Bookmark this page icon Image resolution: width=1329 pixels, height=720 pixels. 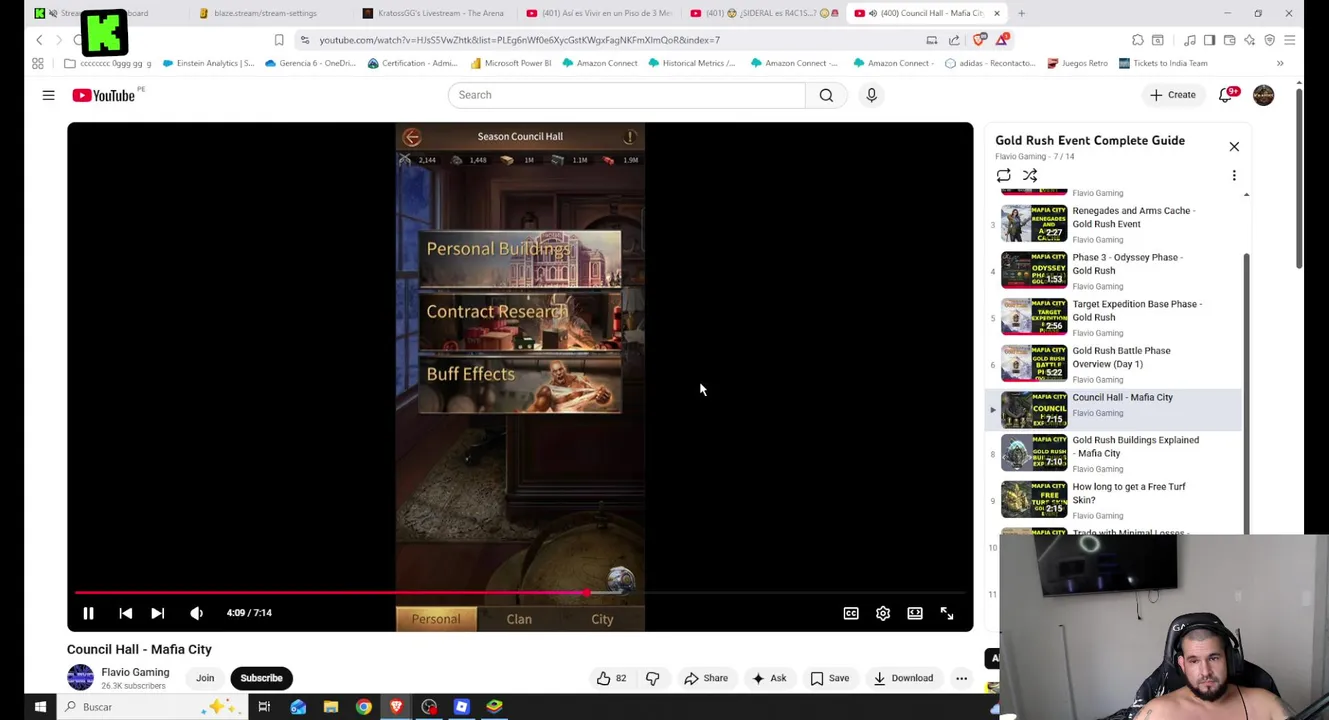[x=279, y=40]
